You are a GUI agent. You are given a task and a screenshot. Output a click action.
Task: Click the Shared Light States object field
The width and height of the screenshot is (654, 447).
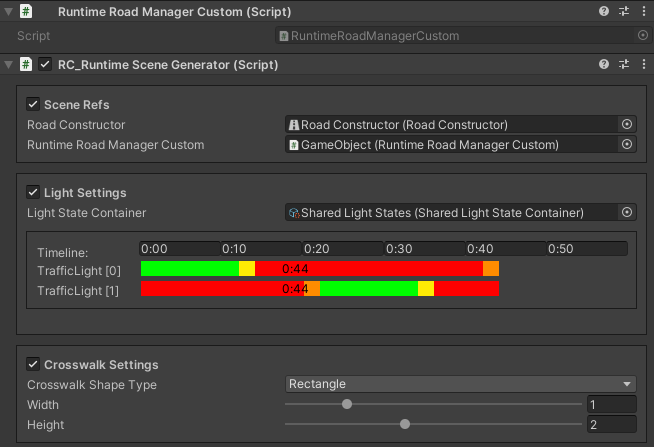(451, 213)
